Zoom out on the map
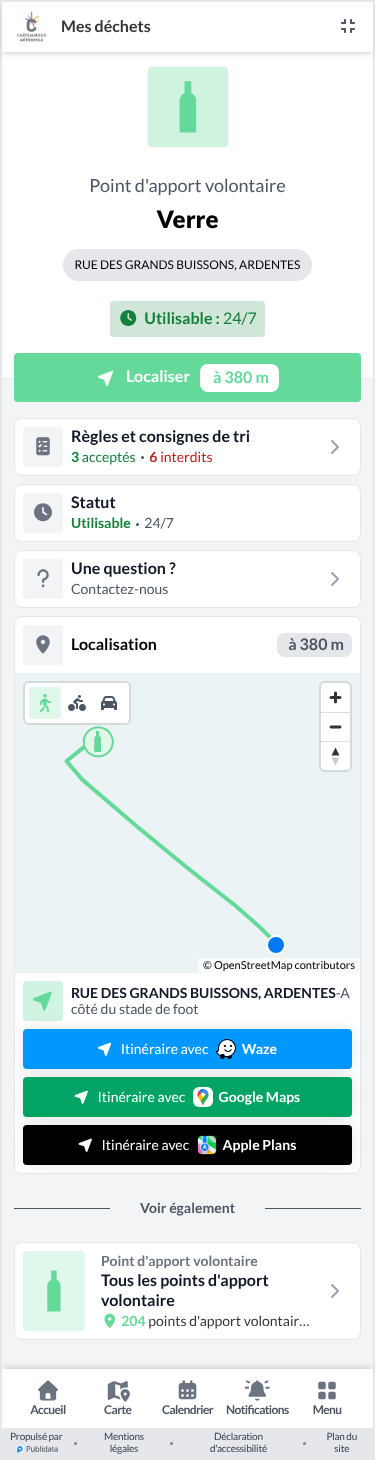375x1460 pixels. 335,727
